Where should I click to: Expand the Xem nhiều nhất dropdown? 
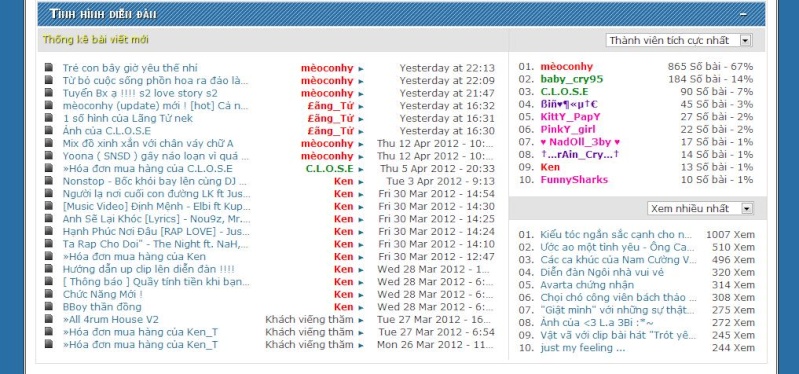coord(700,208)
